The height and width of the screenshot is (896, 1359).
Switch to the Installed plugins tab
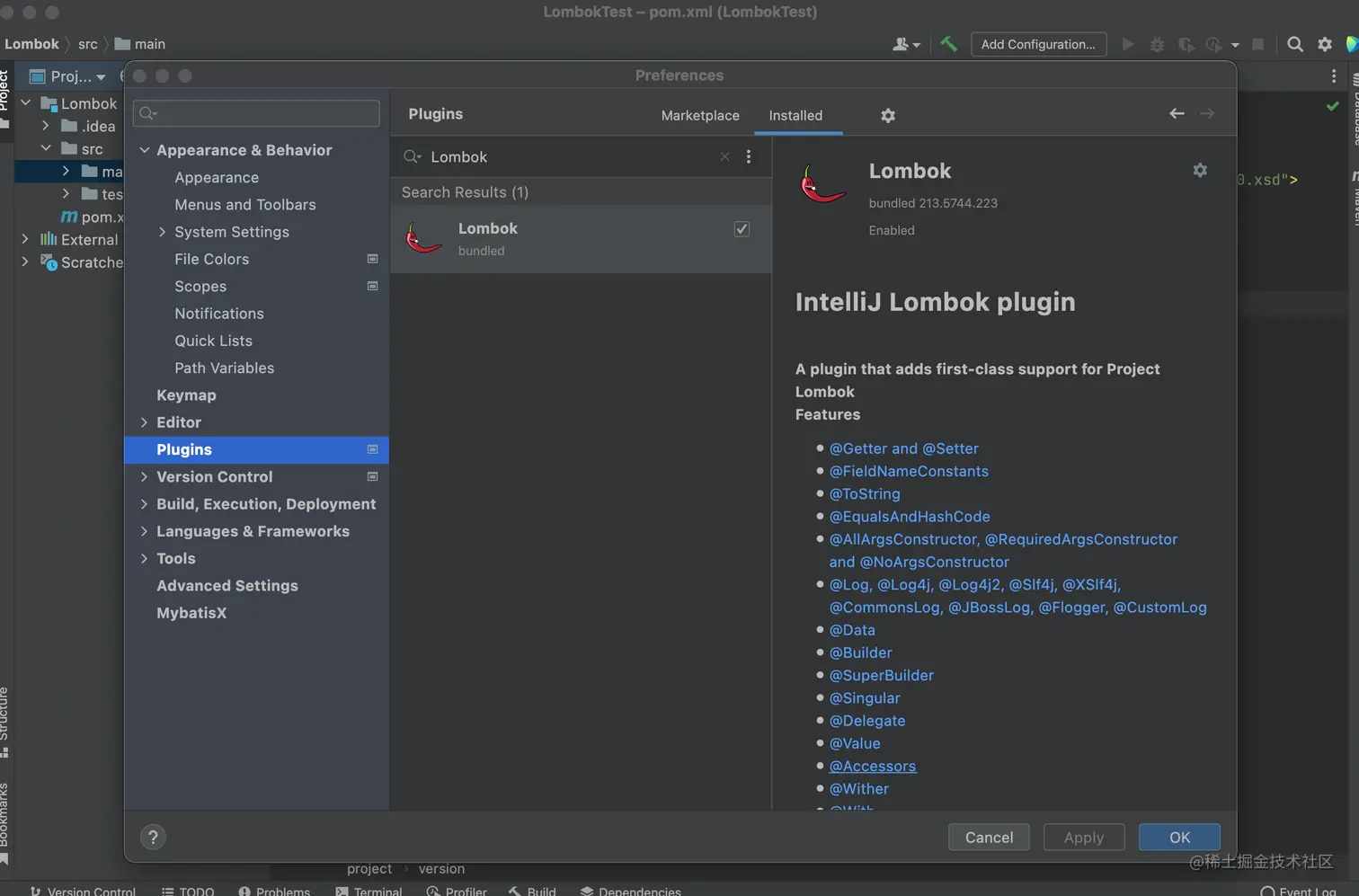(x=795, y=115)
